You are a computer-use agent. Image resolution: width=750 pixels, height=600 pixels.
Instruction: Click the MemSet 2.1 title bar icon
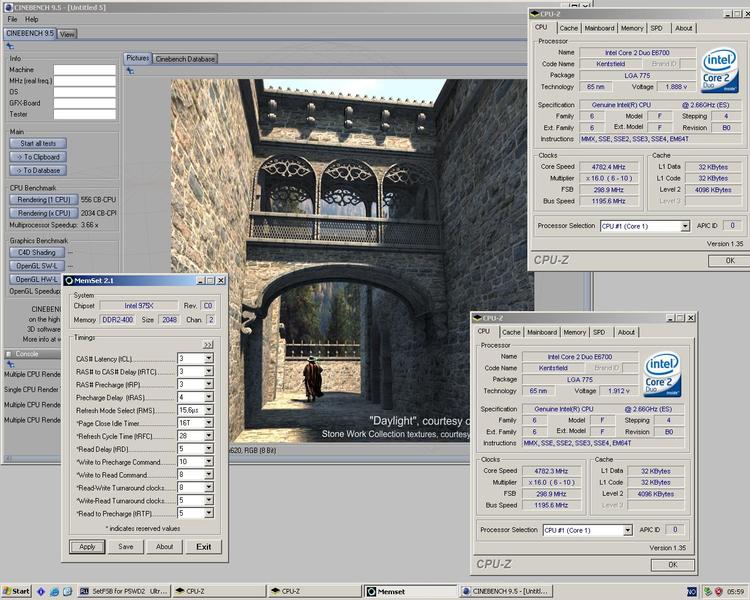coord(69,280)
